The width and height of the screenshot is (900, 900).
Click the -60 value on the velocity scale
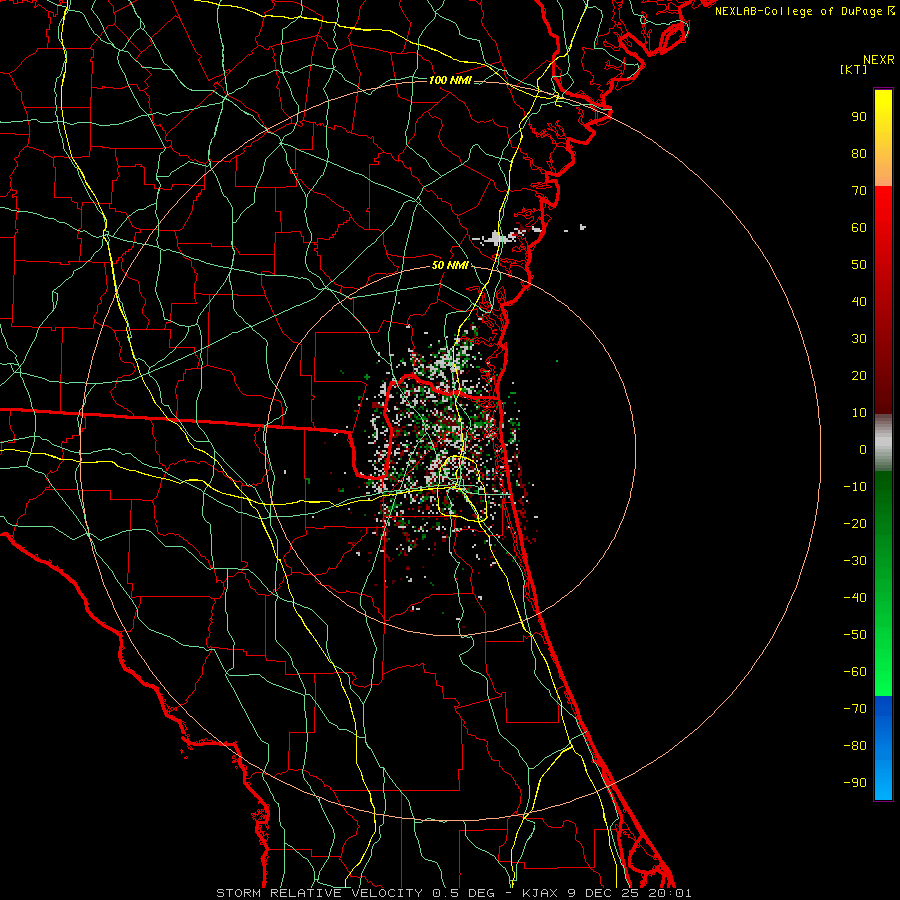point(855,672)
